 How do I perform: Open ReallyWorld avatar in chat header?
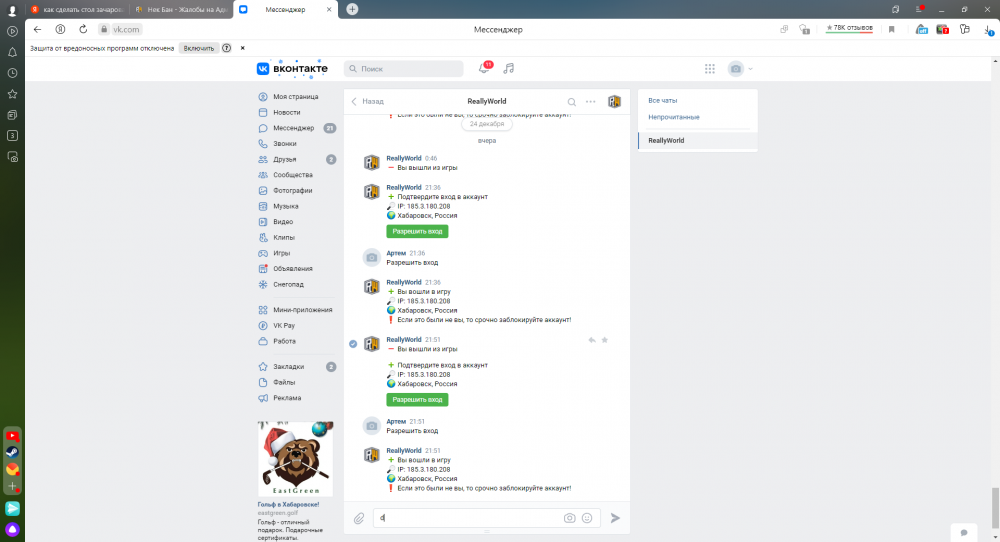pyautogui.click(x=614, y=101)
